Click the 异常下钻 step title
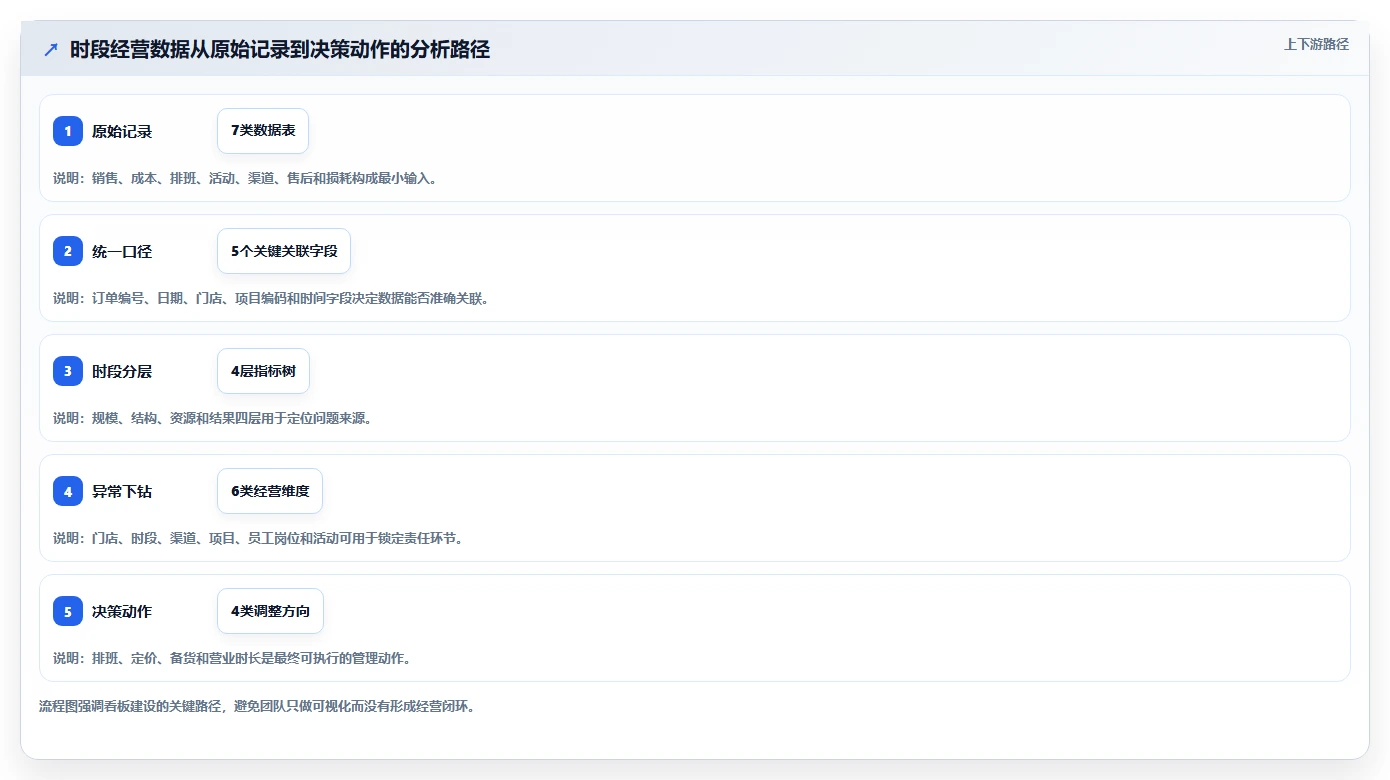This screenshot has width=1390, height=780. pyautogui.click(x=122, y=491)
